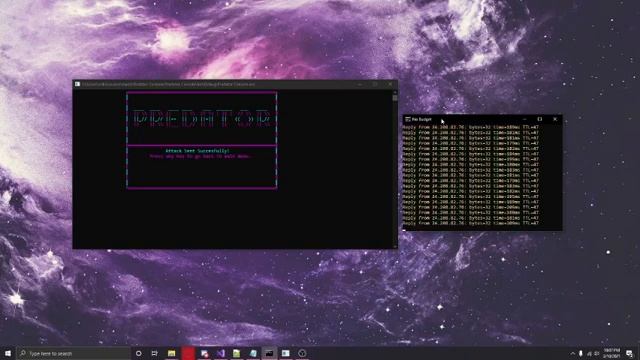The image size is (640, 360).
Task: Open Cortana from the taskbar circle icon
Action: tap(139, 353)
